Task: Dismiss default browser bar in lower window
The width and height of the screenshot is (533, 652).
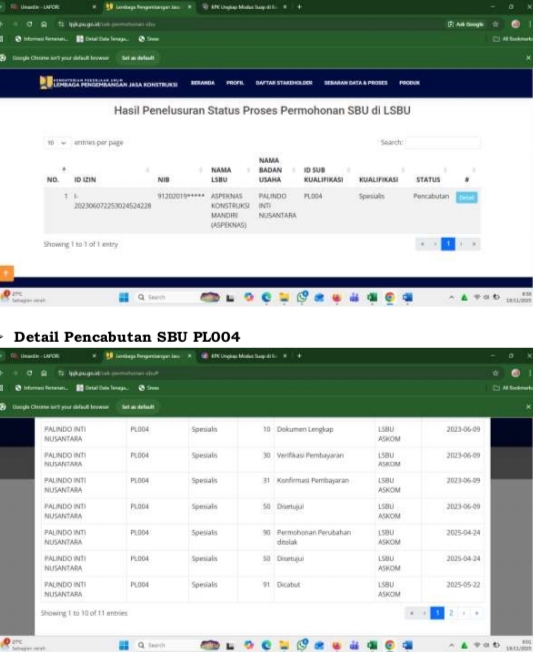Action: [x=528, y=407]
